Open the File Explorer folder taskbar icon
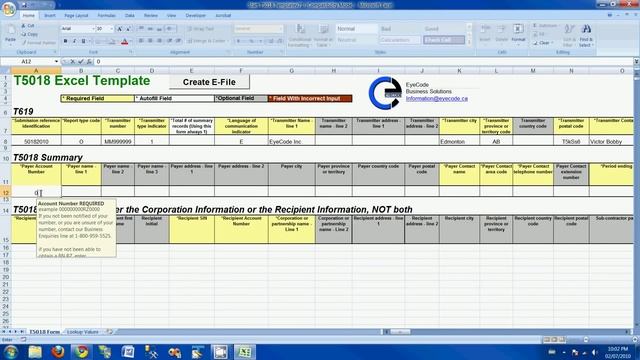Screen dimensions: 640x360 click(x=35, y=352)
